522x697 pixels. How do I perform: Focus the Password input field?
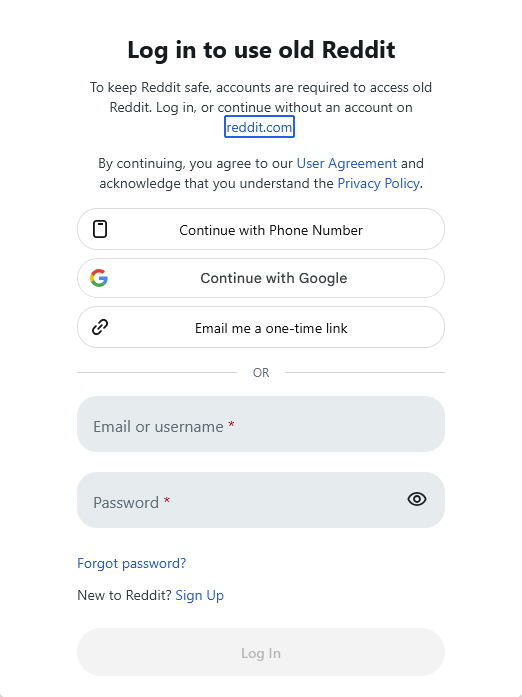tap(261, 500)
